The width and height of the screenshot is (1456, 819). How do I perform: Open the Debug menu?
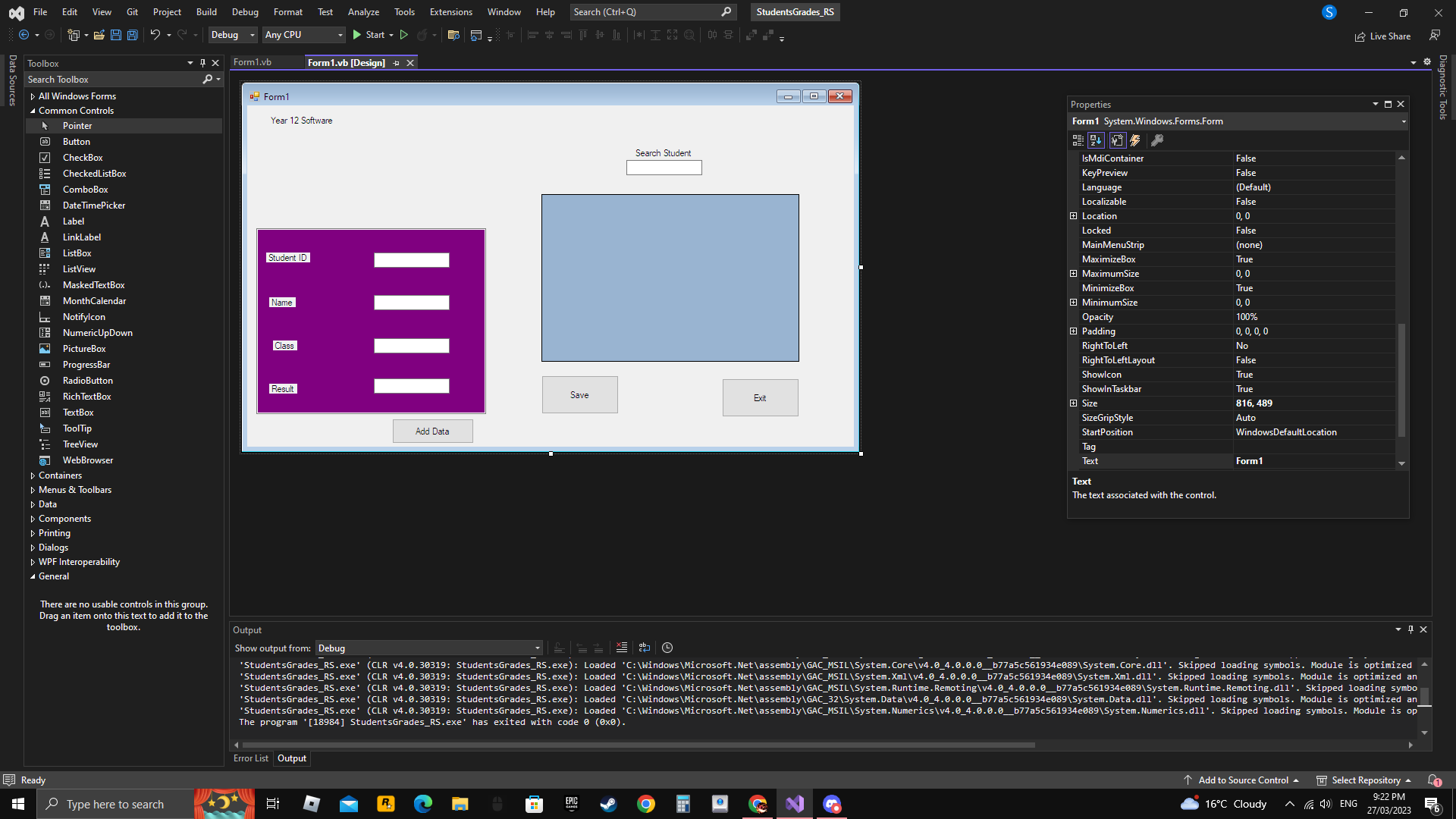(244, 11)
